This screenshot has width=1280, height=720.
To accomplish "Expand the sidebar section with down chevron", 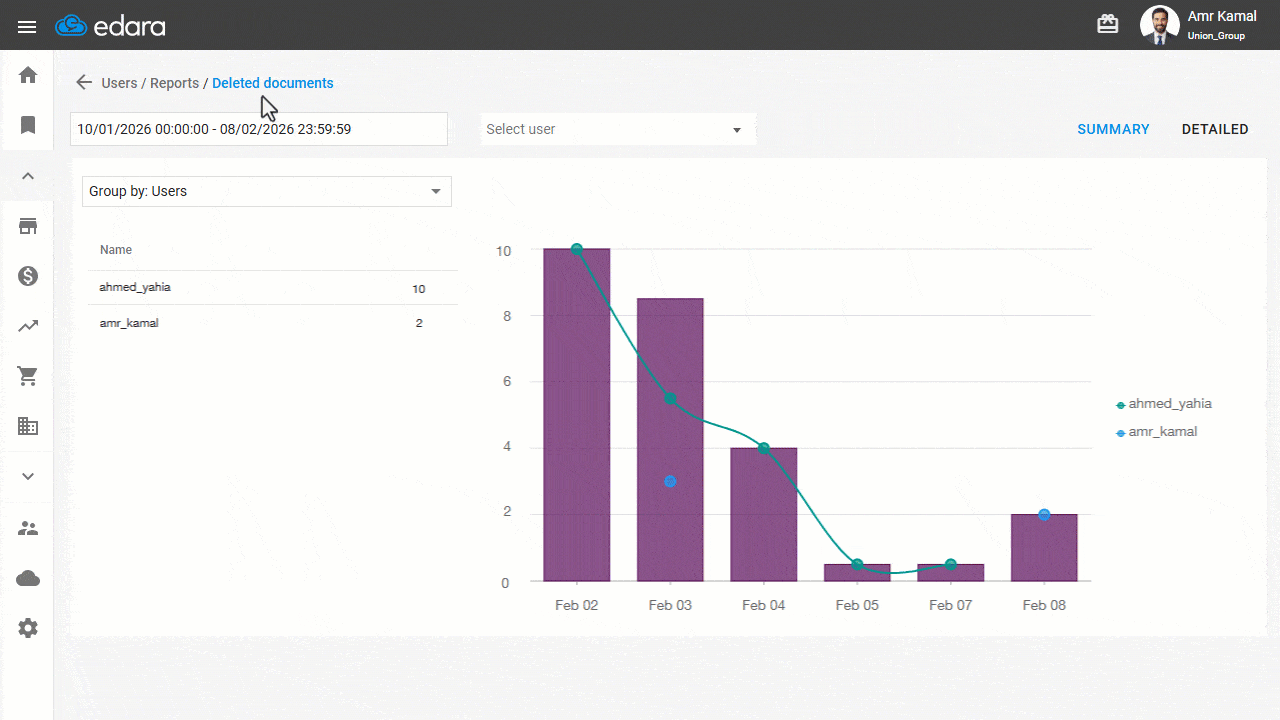I will (x=28, y=477).
